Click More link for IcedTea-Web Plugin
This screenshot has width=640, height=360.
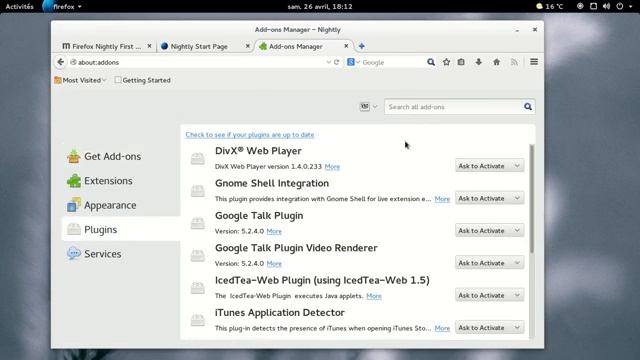374,296
